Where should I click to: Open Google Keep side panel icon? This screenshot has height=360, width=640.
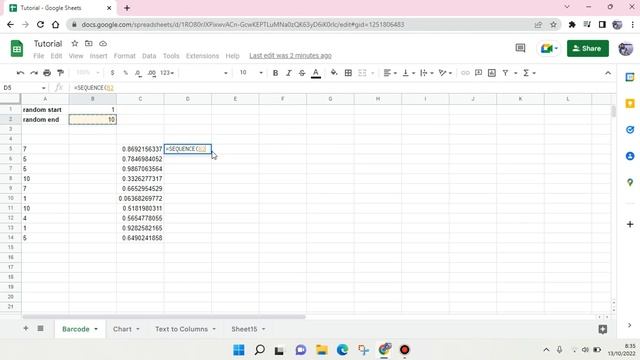click(630, 104)
